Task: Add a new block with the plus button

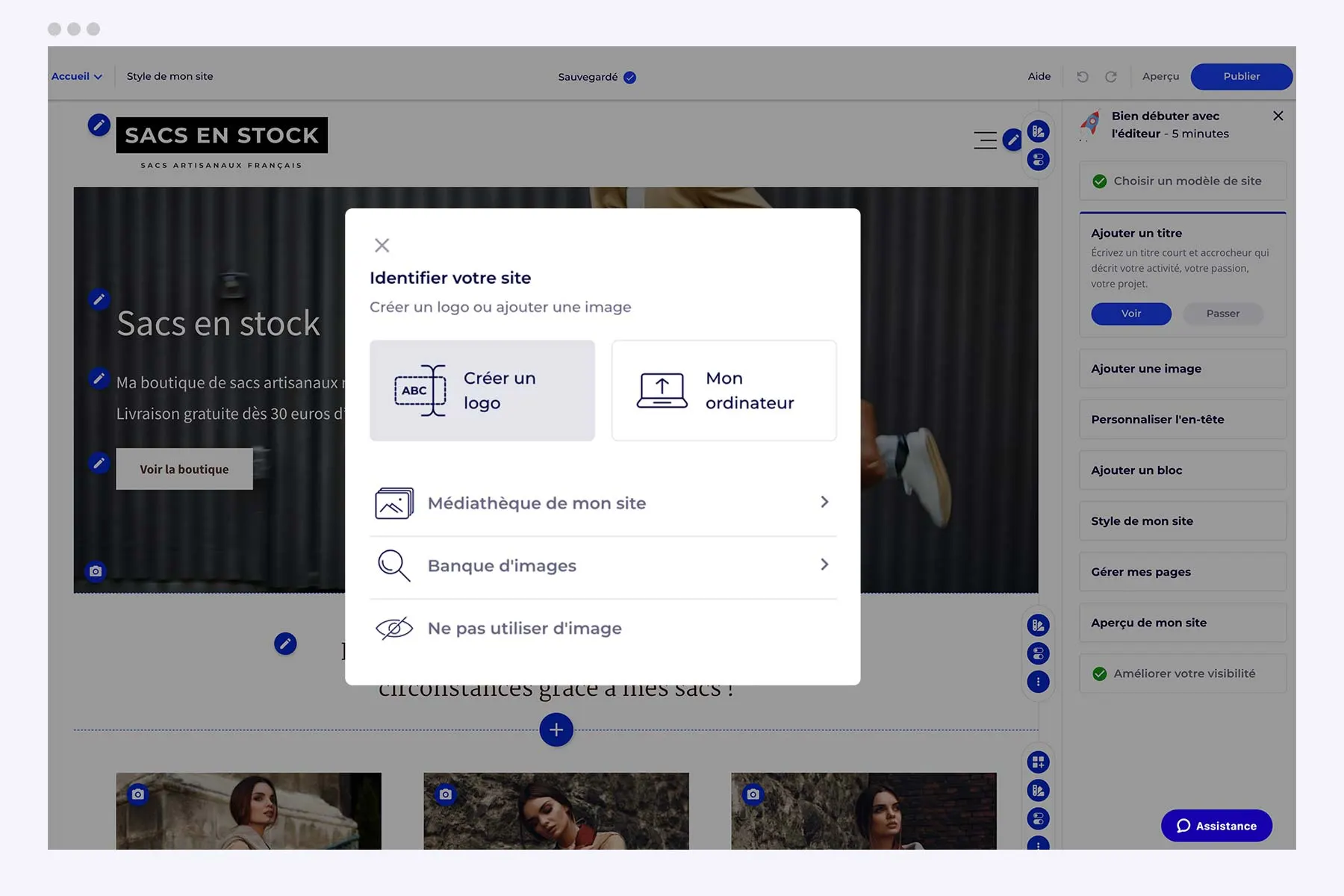Action: (556, 729)
